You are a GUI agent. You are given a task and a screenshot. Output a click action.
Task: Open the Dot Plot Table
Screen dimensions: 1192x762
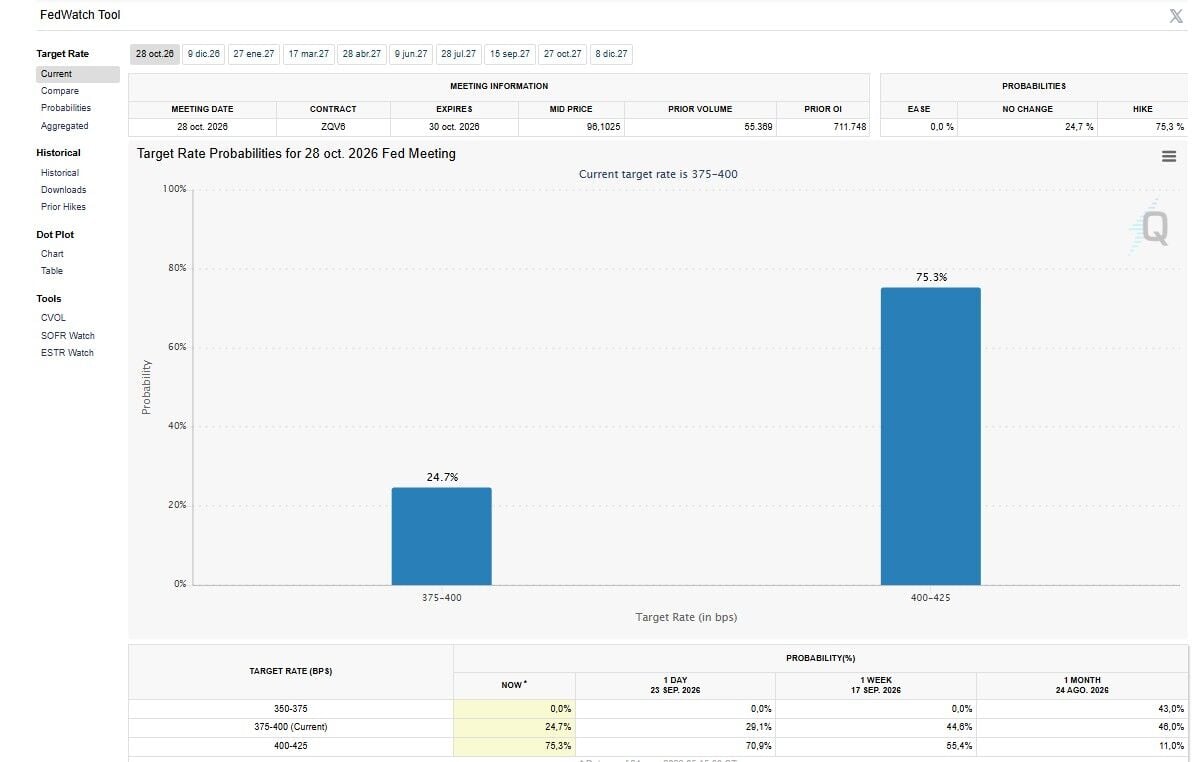pos(52,270)
